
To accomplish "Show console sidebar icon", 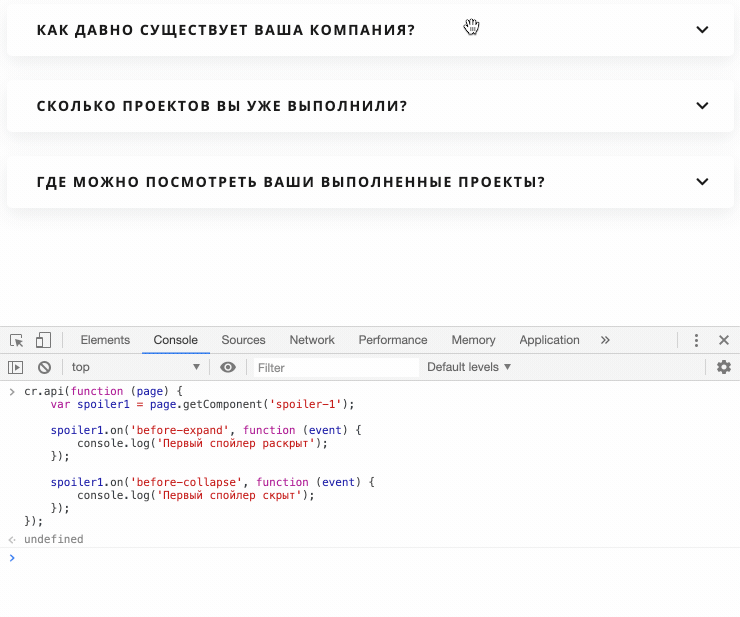I will pyautogui.click(x=16, y=367).
